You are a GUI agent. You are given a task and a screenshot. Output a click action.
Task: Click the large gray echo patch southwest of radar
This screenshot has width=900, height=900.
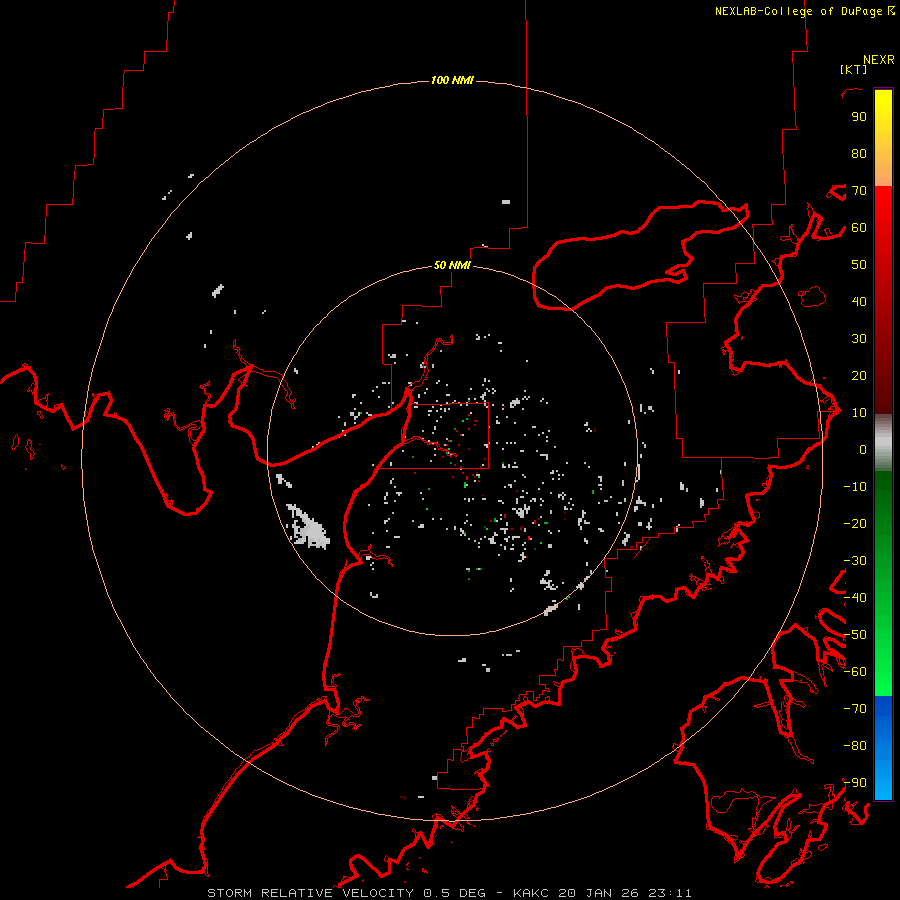[x=308, y=526]
